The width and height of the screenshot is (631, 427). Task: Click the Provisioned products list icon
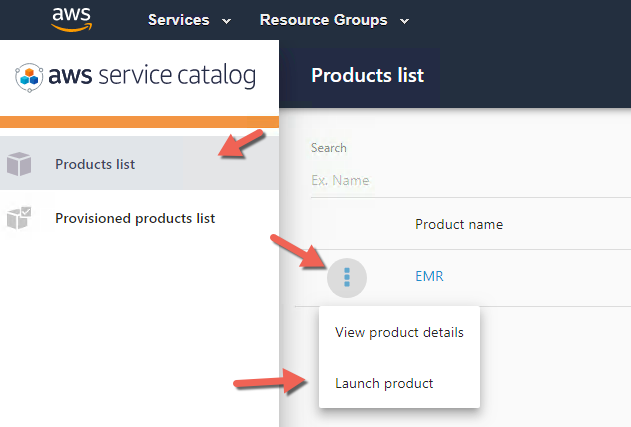click(19, 218)
